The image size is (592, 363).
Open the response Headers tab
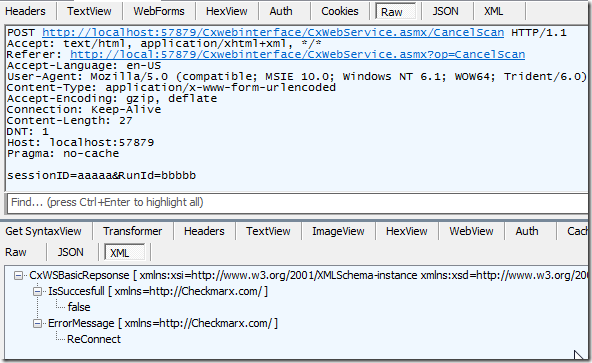tap(204, 231)
